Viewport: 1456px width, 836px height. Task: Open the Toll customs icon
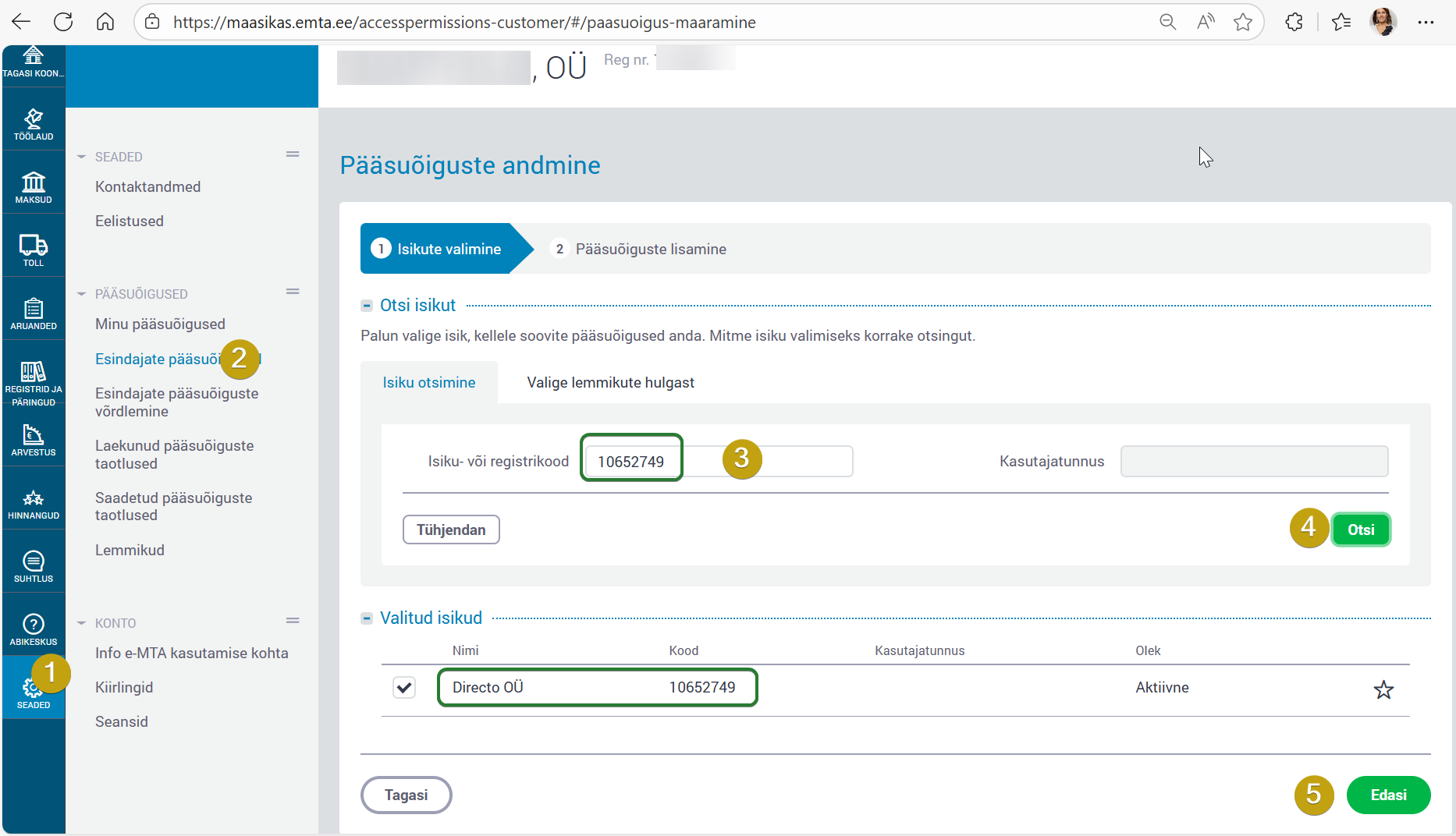(x=34, y=250)
